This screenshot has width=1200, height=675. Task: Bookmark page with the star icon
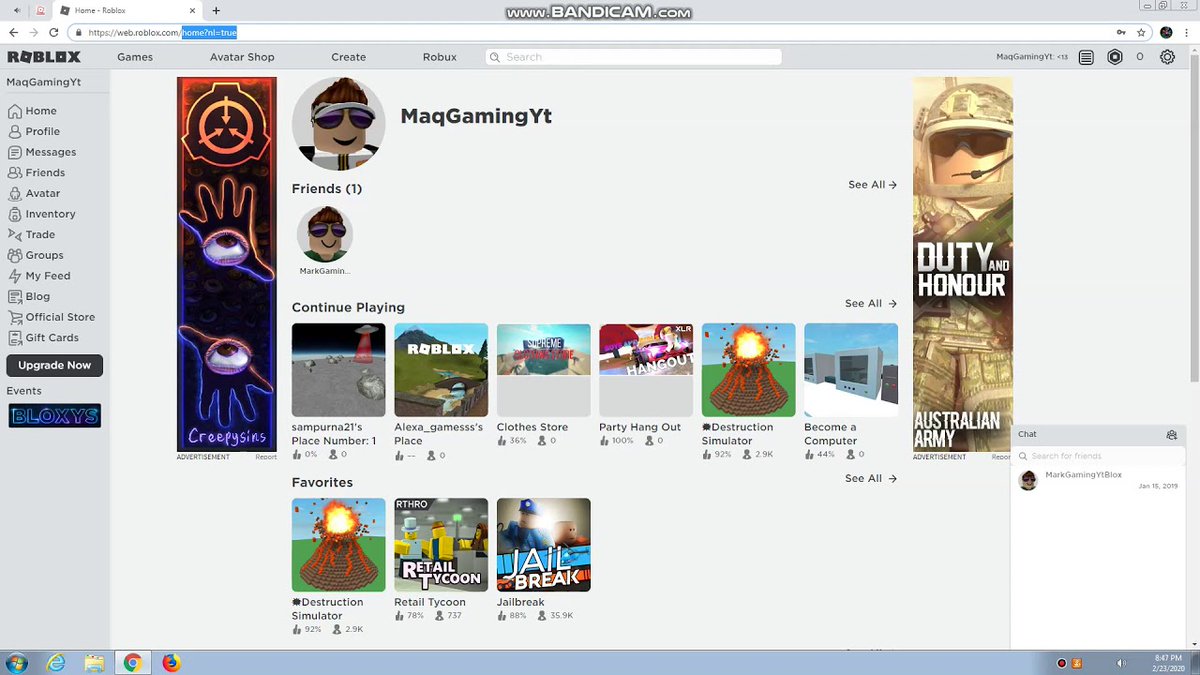coord(1141,32)
